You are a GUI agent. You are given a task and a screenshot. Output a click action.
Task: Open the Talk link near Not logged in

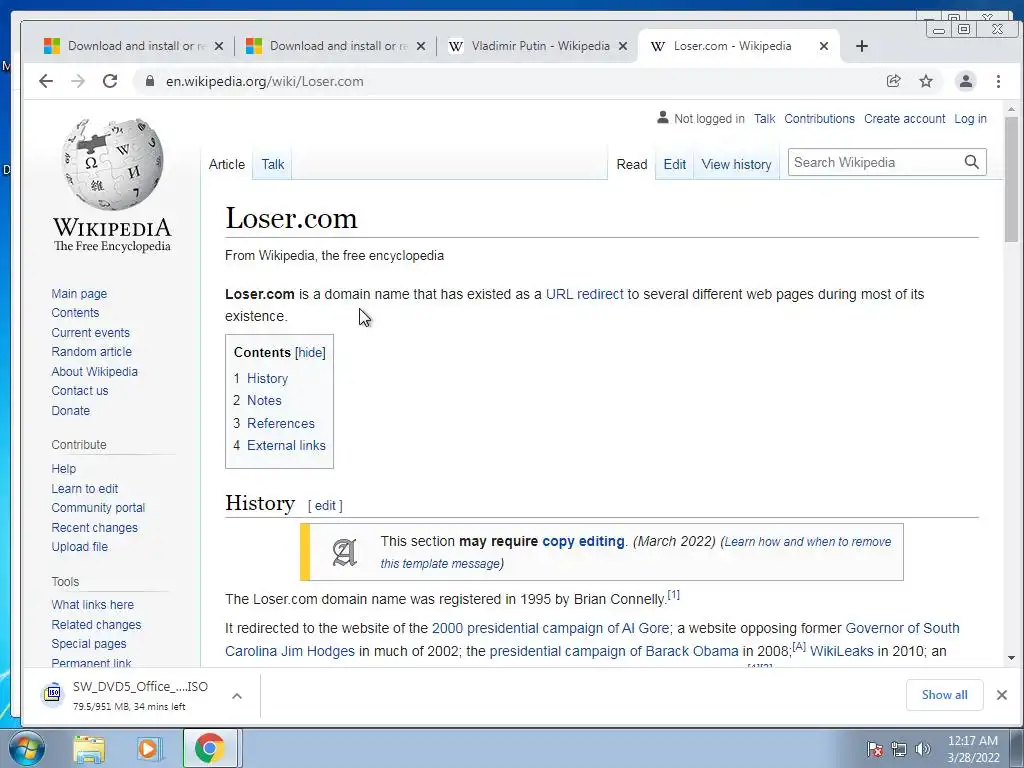[764, 119]
